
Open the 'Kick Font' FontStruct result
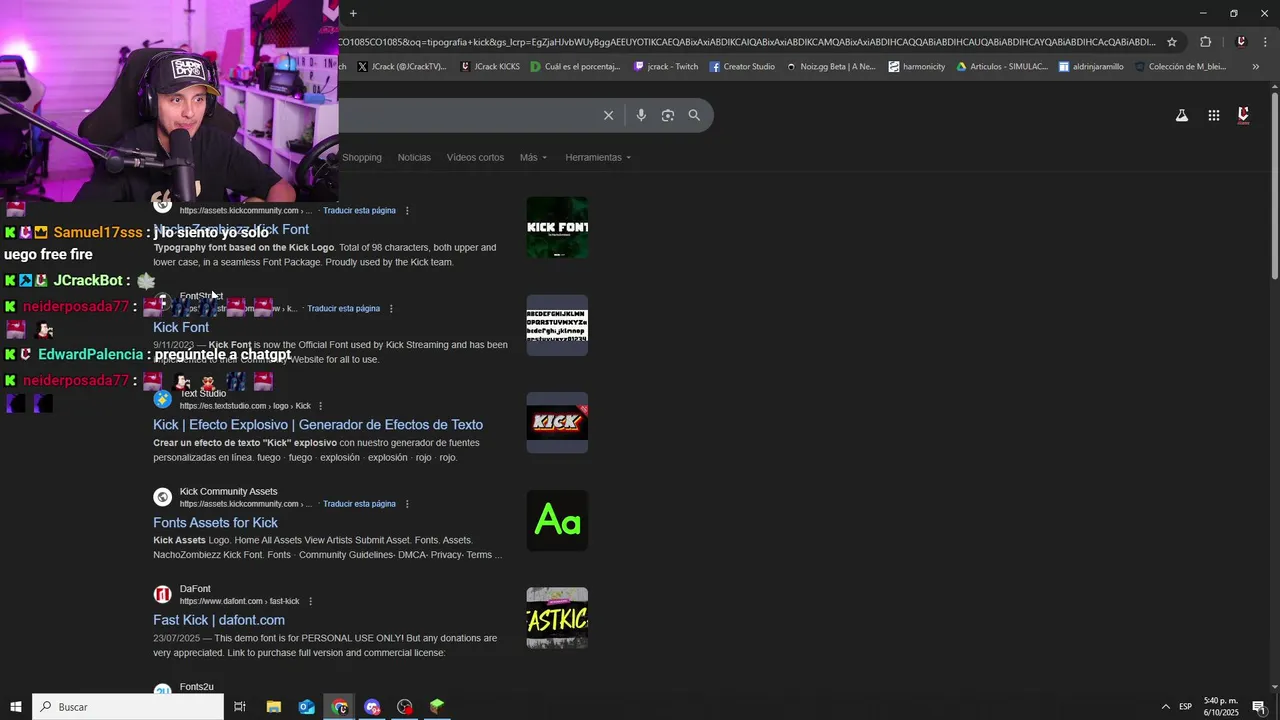(181, 327)
